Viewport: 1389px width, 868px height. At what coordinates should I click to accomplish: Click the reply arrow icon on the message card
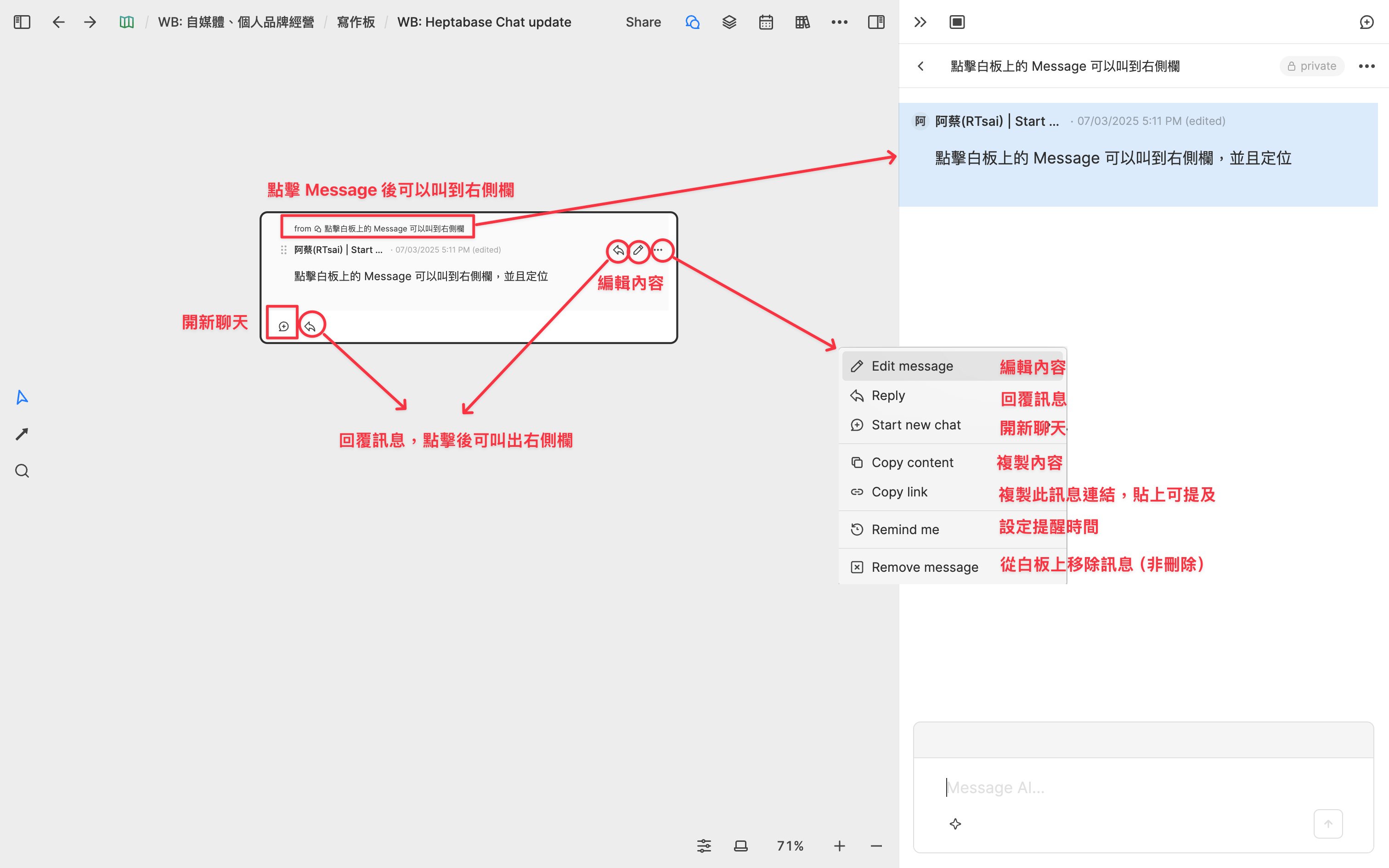coord(618,250)
